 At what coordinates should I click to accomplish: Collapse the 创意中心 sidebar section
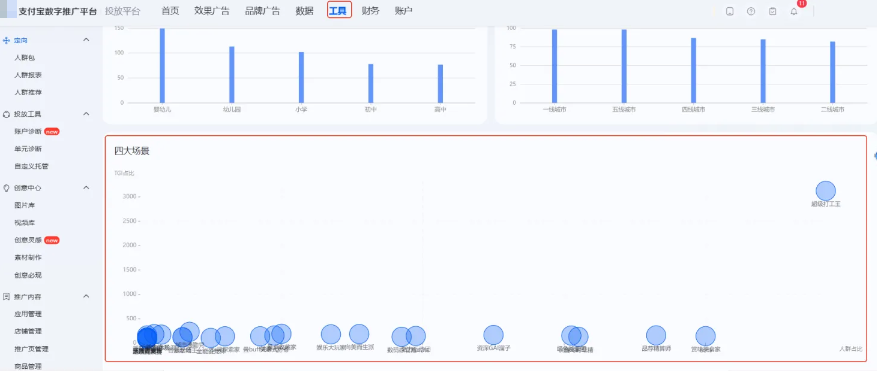pyautogui.click(x=86, y=188)
